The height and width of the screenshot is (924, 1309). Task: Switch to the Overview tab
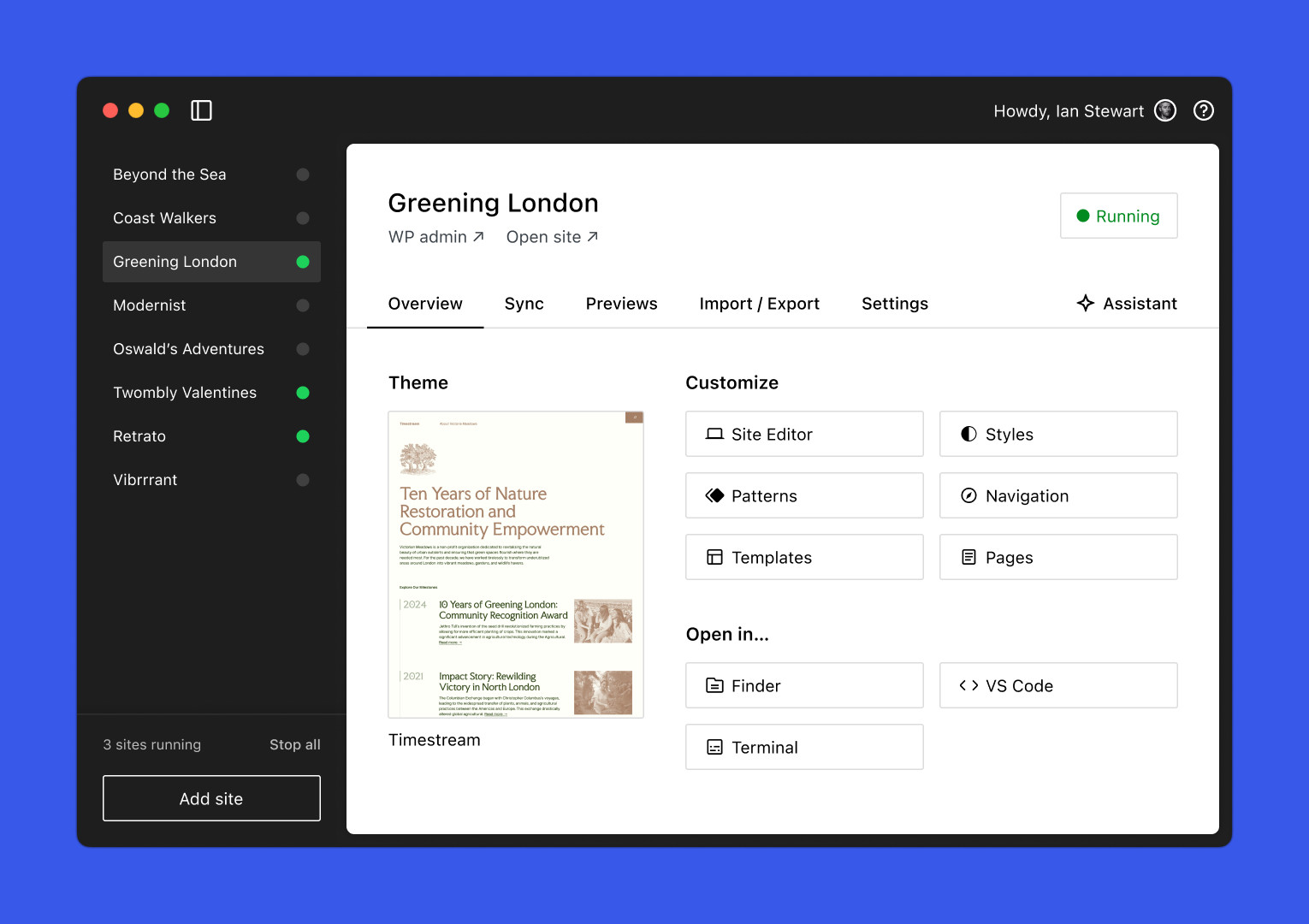(425, 304)
